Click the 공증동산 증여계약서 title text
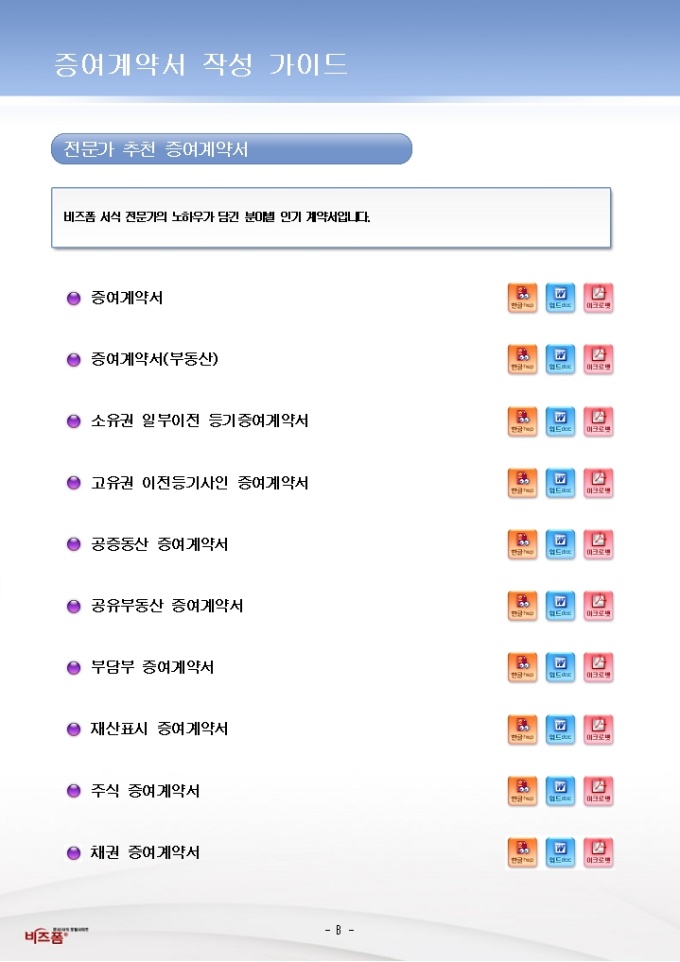Image resolution: width=680 pixels, height=962 pixels. [x=160, y=545]
